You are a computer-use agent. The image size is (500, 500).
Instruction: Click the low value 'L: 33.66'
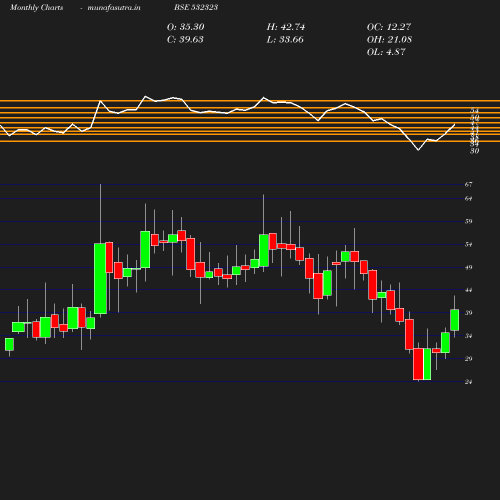click(285, 39)
